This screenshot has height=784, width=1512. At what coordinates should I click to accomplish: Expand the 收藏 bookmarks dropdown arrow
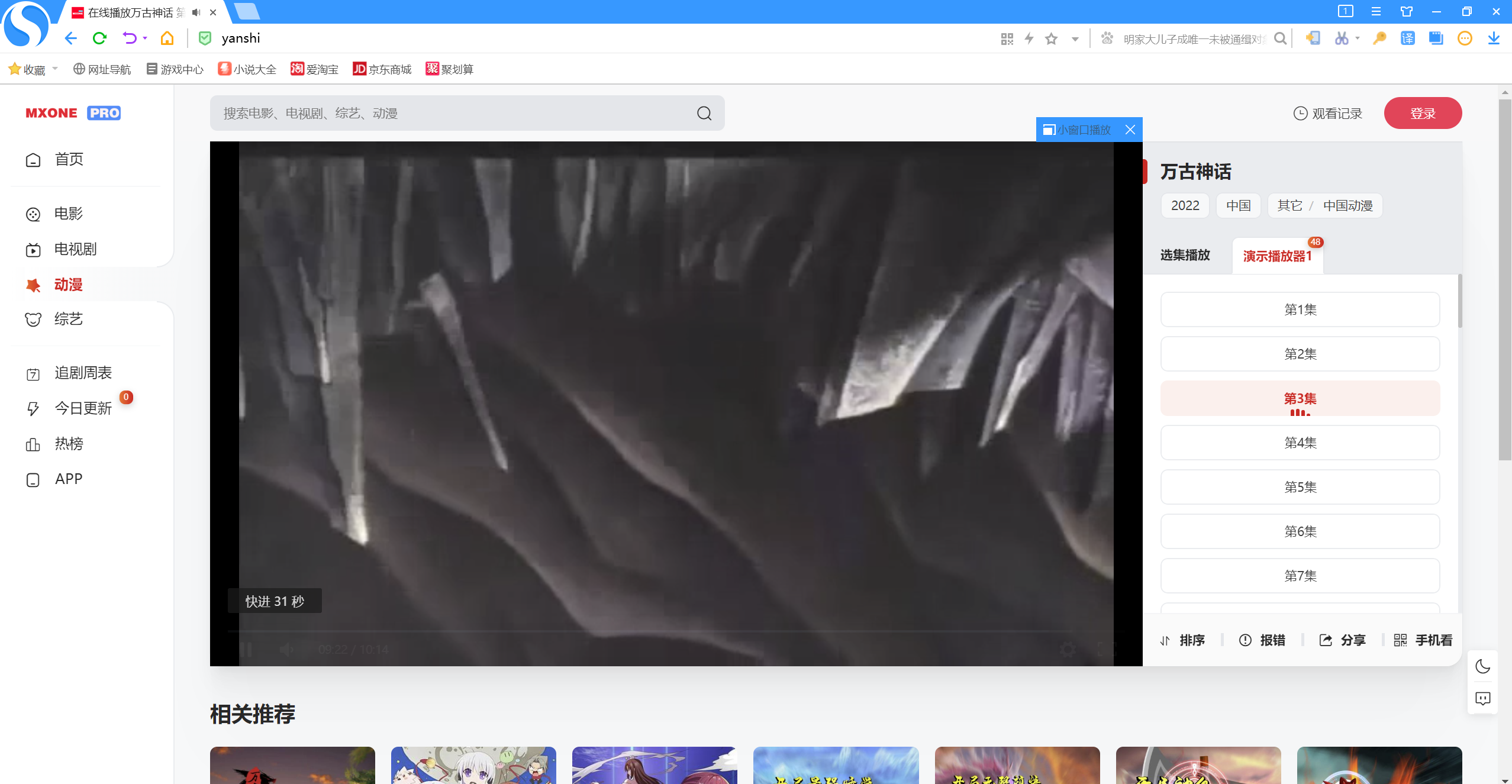pos(55,69)
